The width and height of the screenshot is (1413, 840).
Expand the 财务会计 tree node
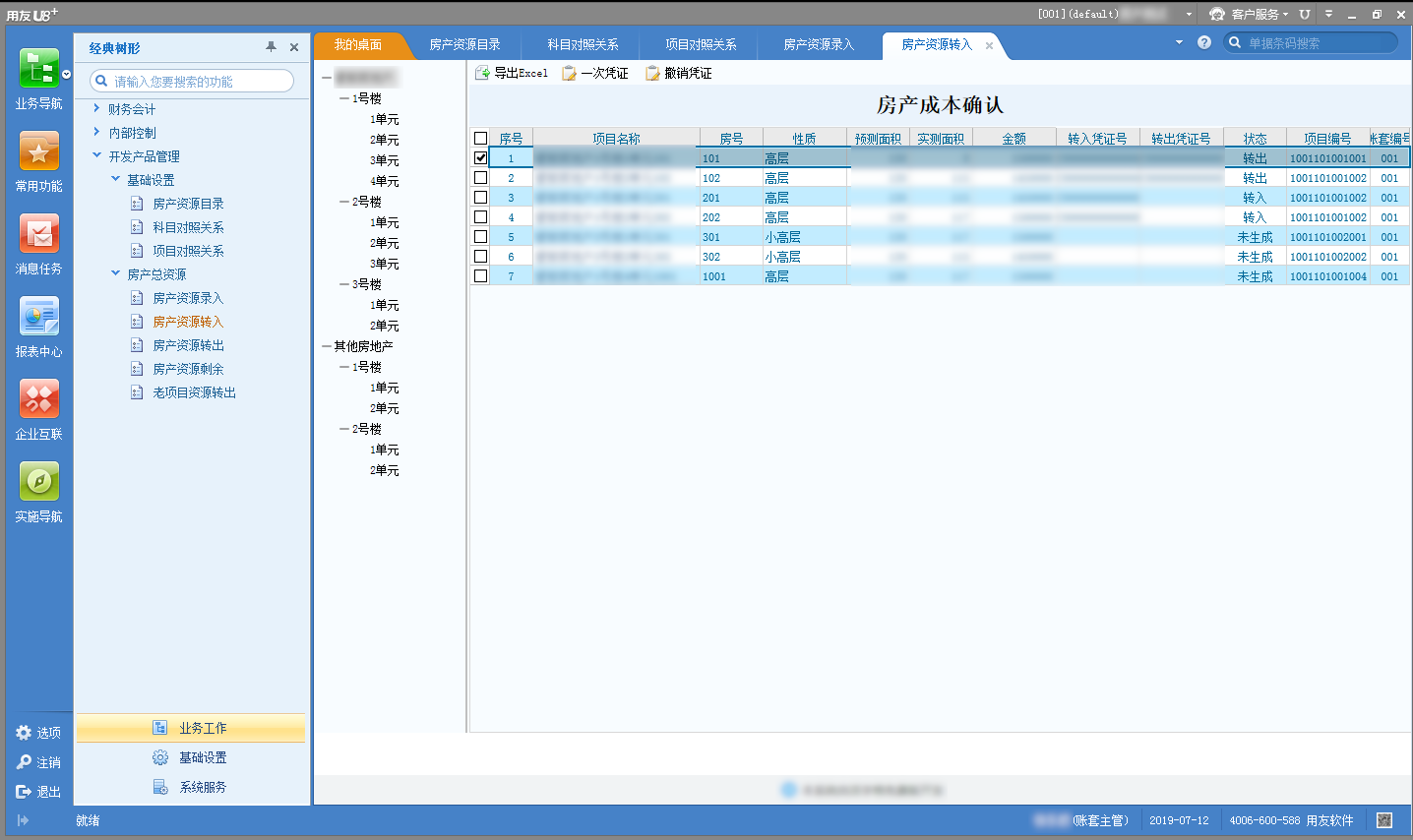pyautogui.click(x=96, y=108)
